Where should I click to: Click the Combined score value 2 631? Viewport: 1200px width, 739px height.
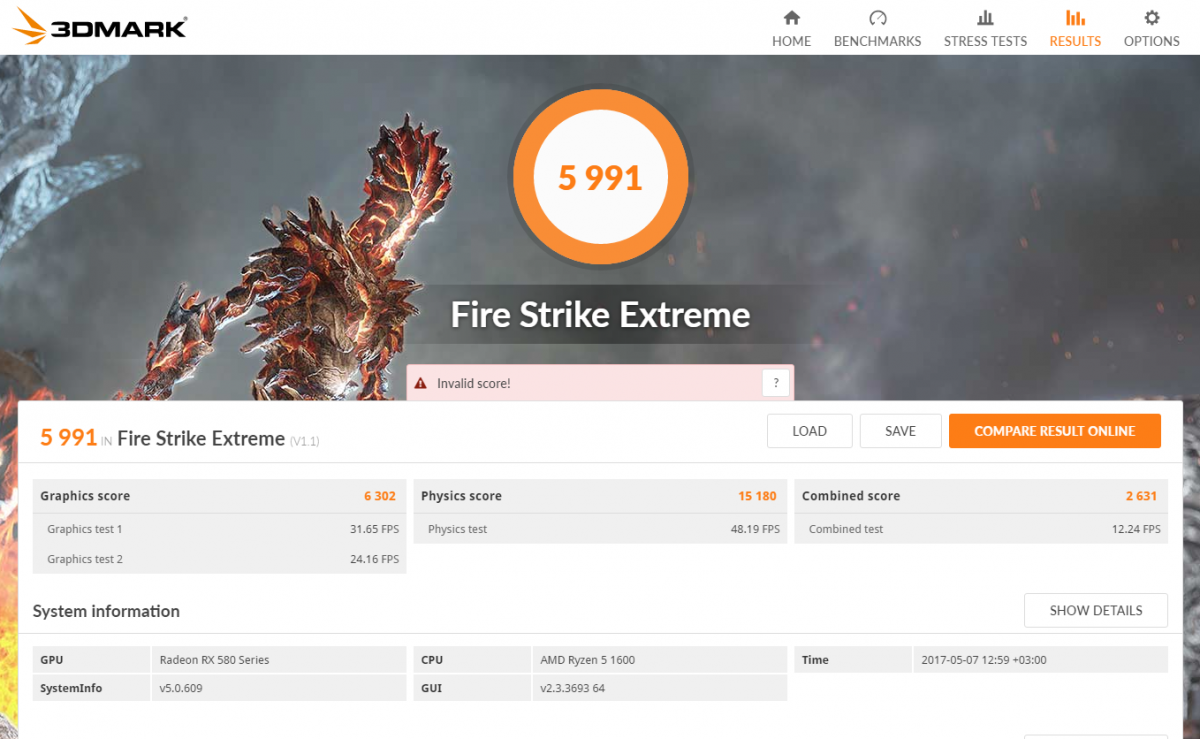tap(1141, 496)
